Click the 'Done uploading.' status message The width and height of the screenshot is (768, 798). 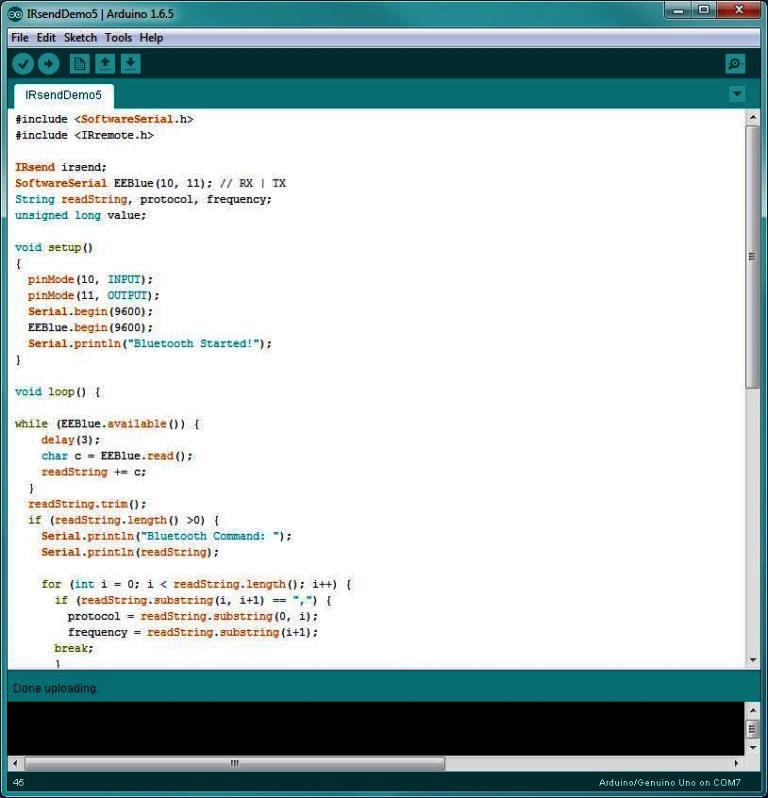(55, 688)
